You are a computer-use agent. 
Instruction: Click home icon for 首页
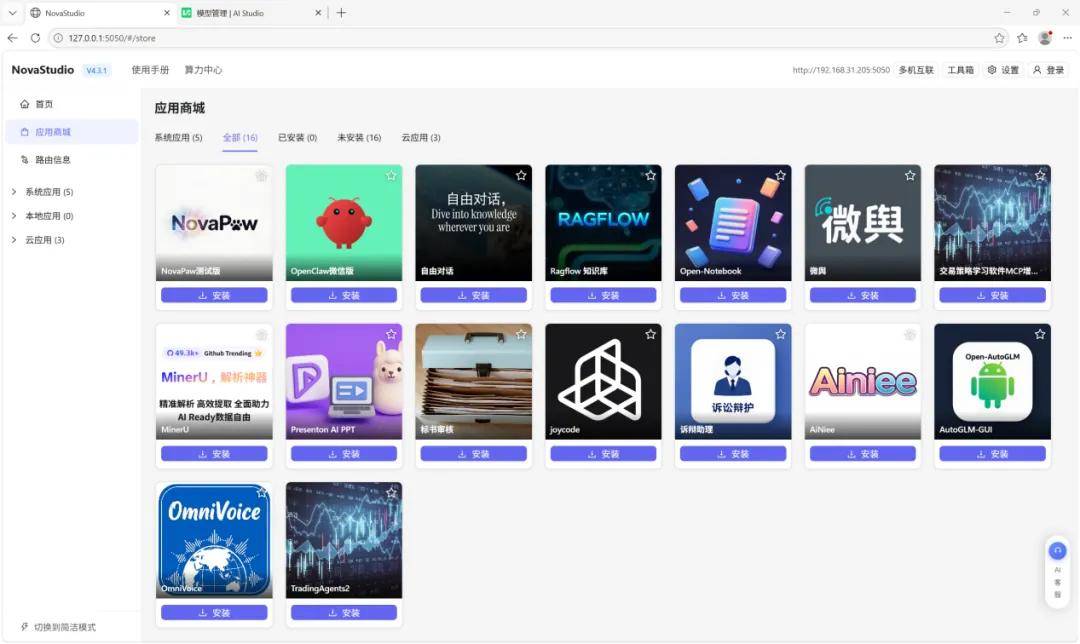coord(25,104)
